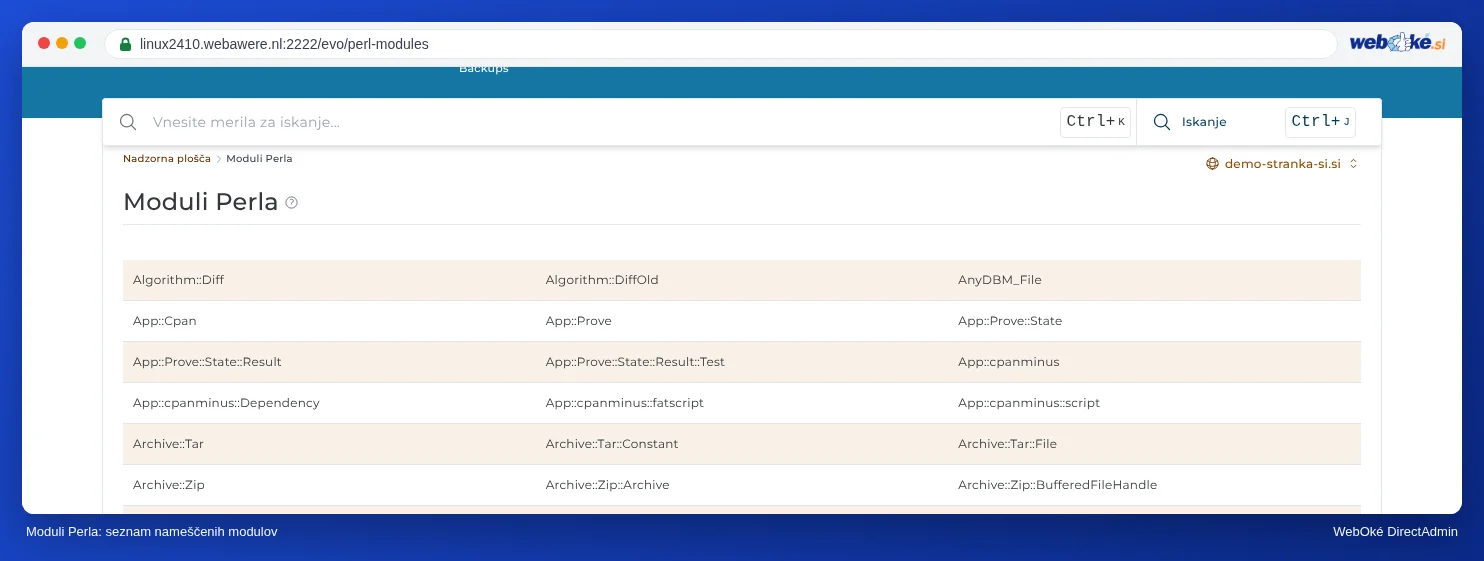This screenshot has height=561, width=1484.
Task: Click the breadcrumb chevron after Nadzorna plošča
Action: click(x=218, y=159)
